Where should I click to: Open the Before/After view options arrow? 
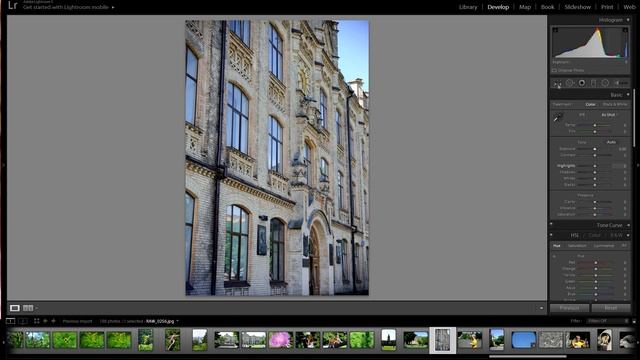[37, 308]
